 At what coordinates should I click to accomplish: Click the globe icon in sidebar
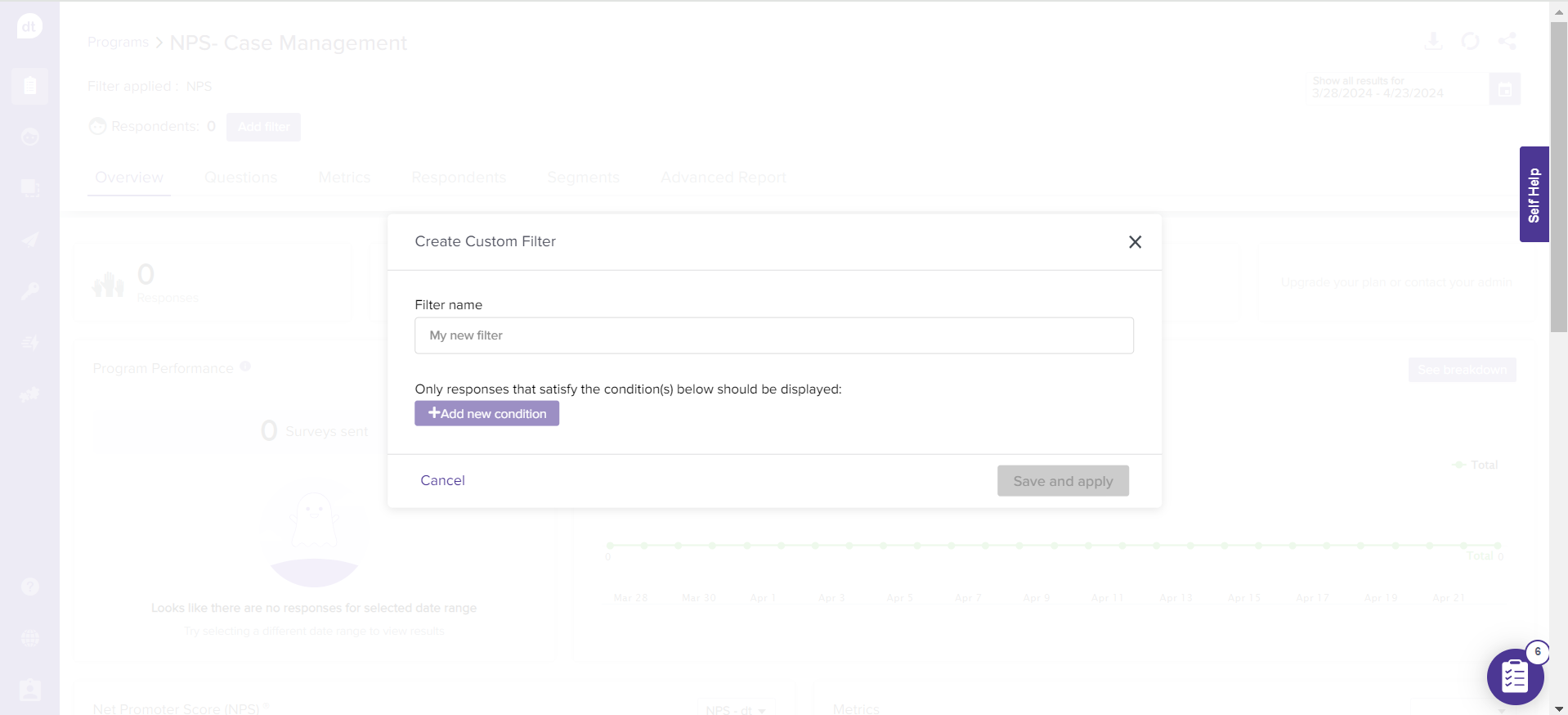pyautogui.click(x=29, y=638)
